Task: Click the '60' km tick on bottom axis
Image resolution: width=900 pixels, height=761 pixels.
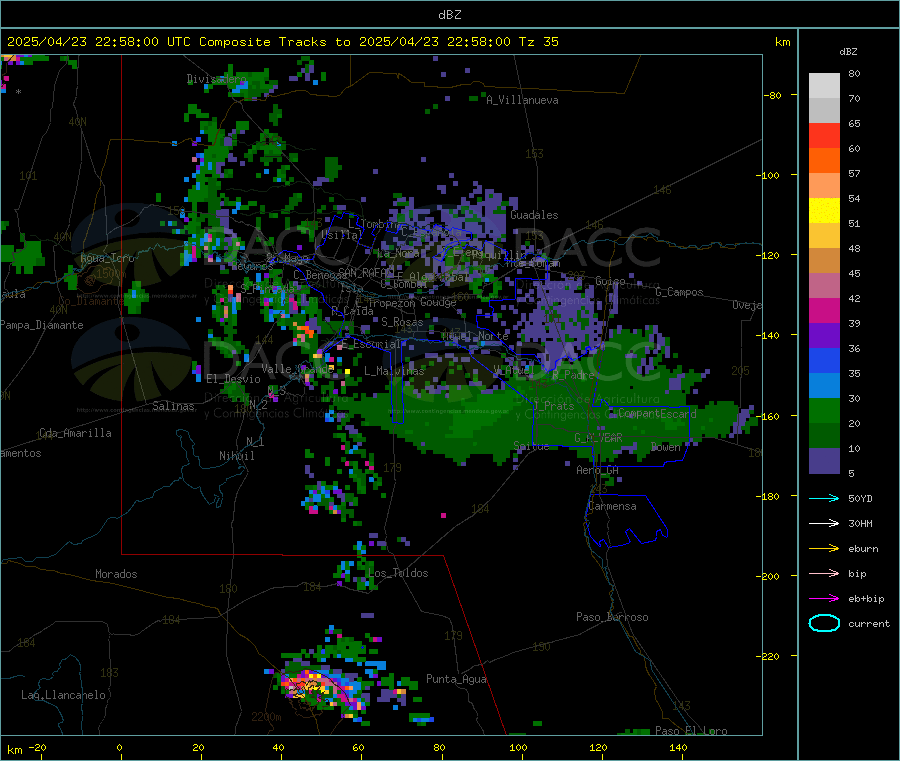Action: (x=358, y=747)
